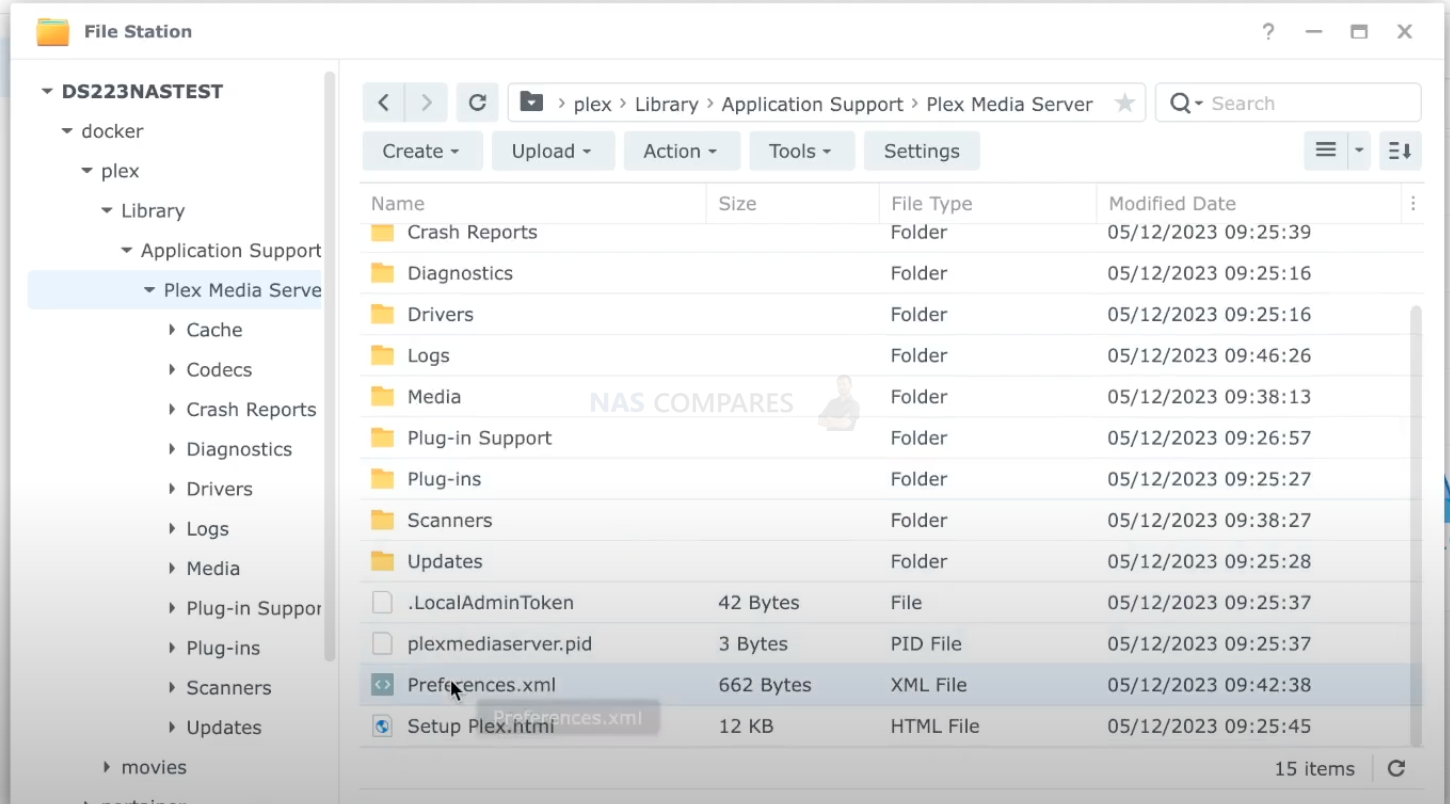The height and width of the screenshot is (804, 1450).
Task: Click the file list vertical scrollbar
Action: point(1415,526)
